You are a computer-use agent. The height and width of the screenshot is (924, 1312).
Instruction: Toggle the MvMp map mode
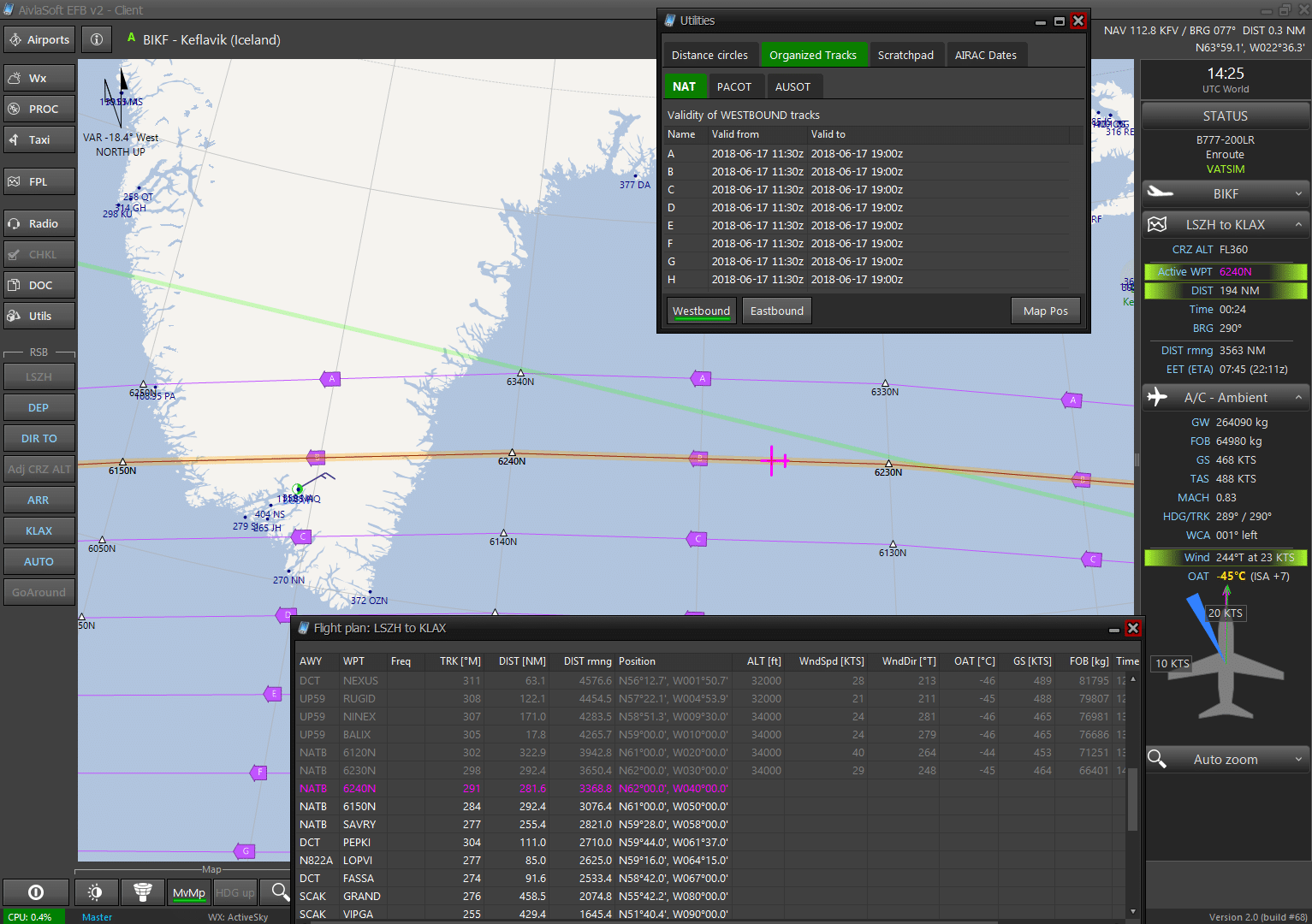coord(188,892)
